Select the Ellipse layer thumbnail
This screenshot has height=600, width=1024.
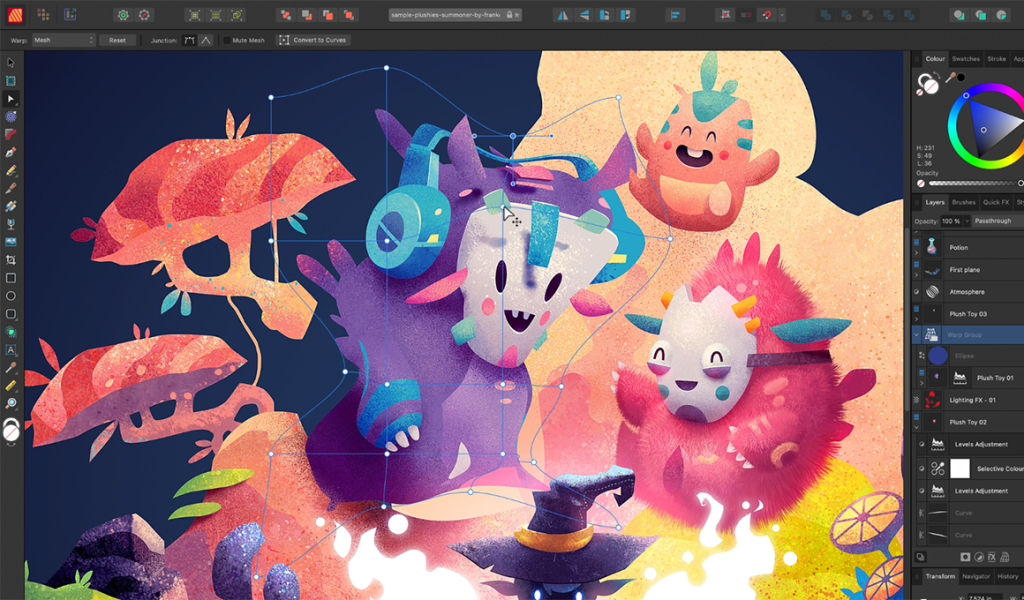pyautogui.click(x=938, y=356)
